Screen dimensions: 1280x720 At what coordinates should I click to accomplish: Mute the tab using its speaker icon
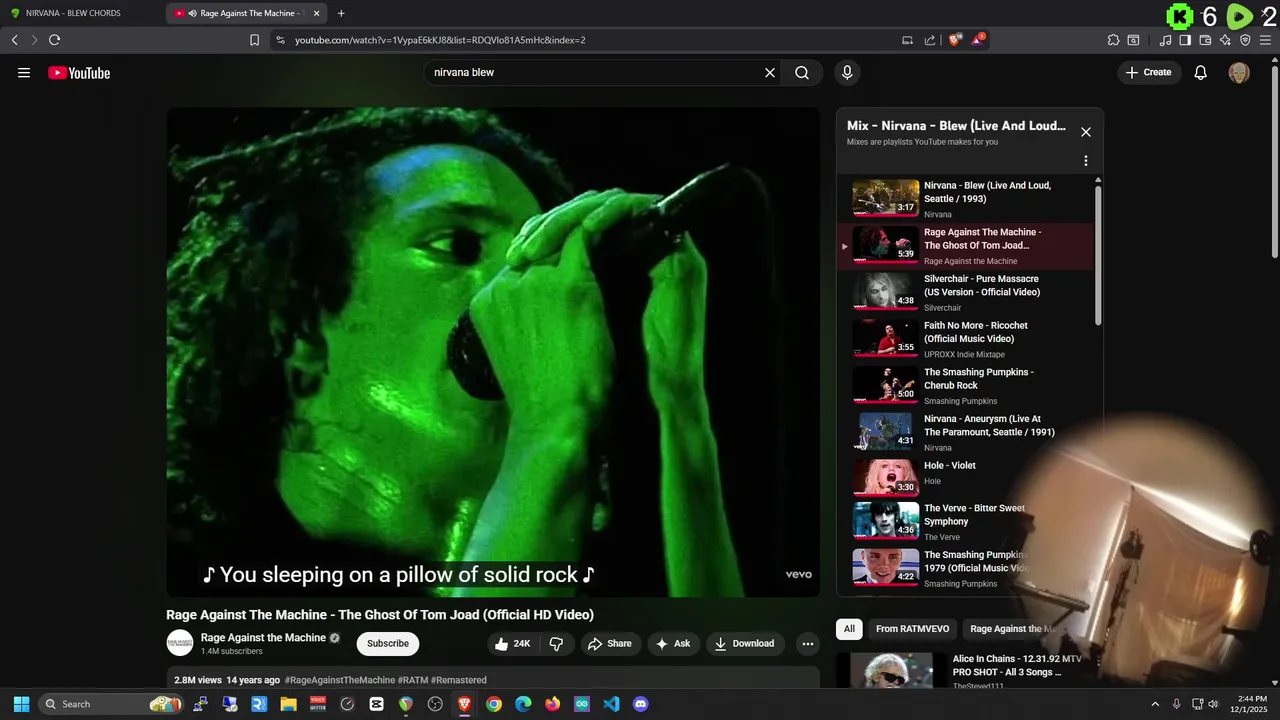[192, 13]
